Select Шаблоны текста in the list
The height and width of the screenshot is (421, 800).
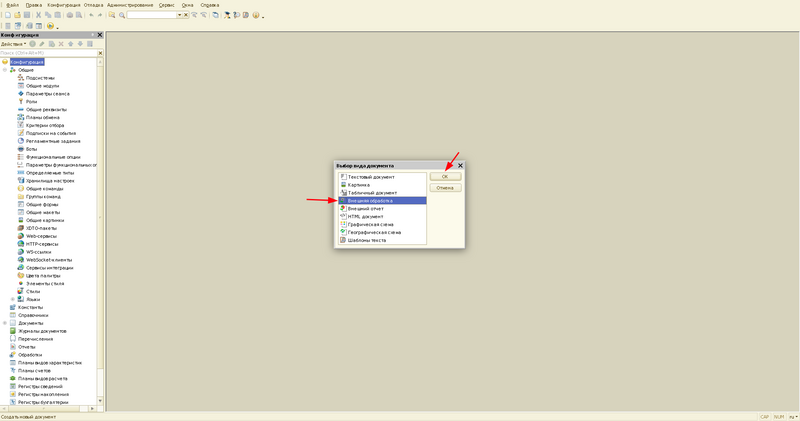click(382, 240)
